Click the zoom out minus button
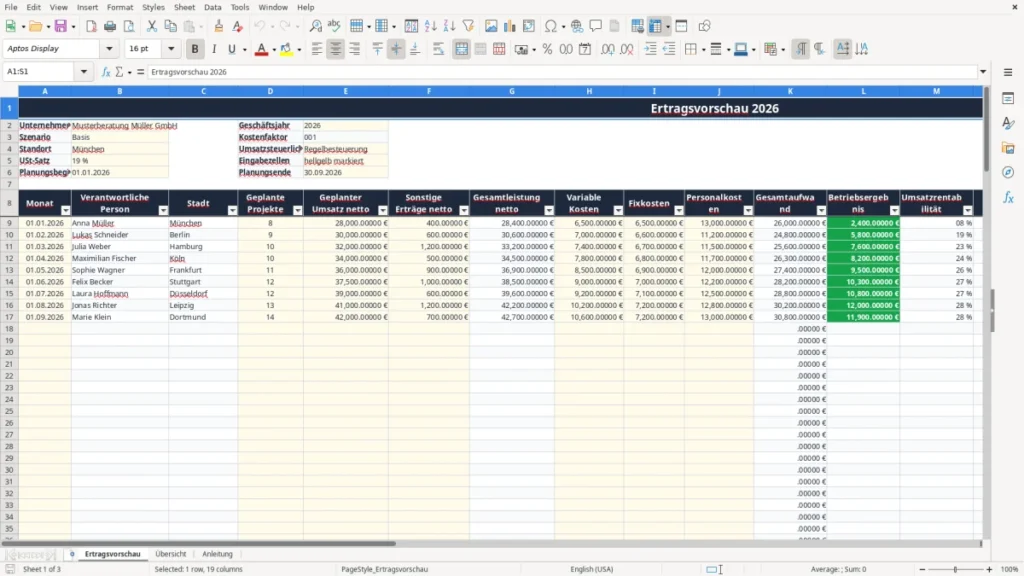The image size is (1024, 576). 922,569
